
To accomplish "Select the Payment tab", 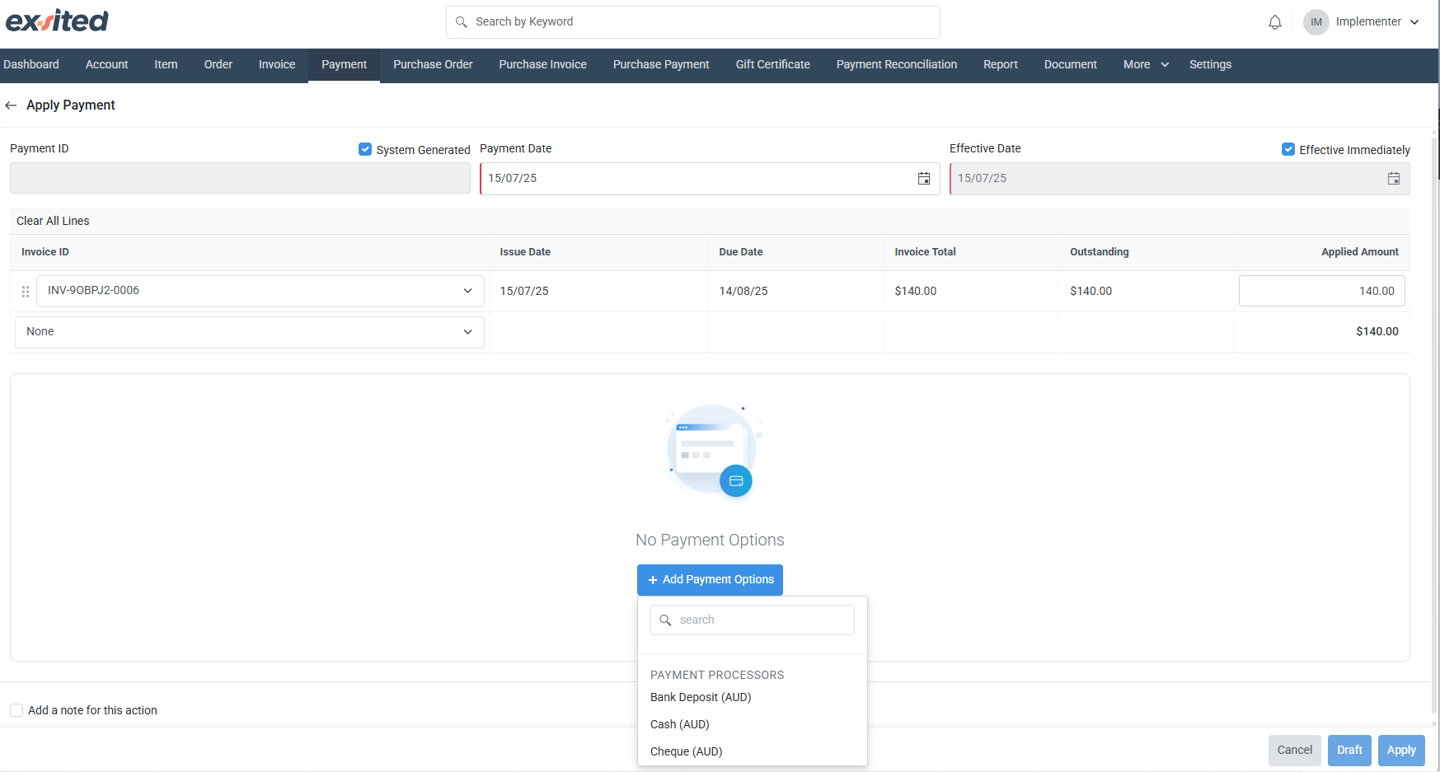I will point(344,65).
